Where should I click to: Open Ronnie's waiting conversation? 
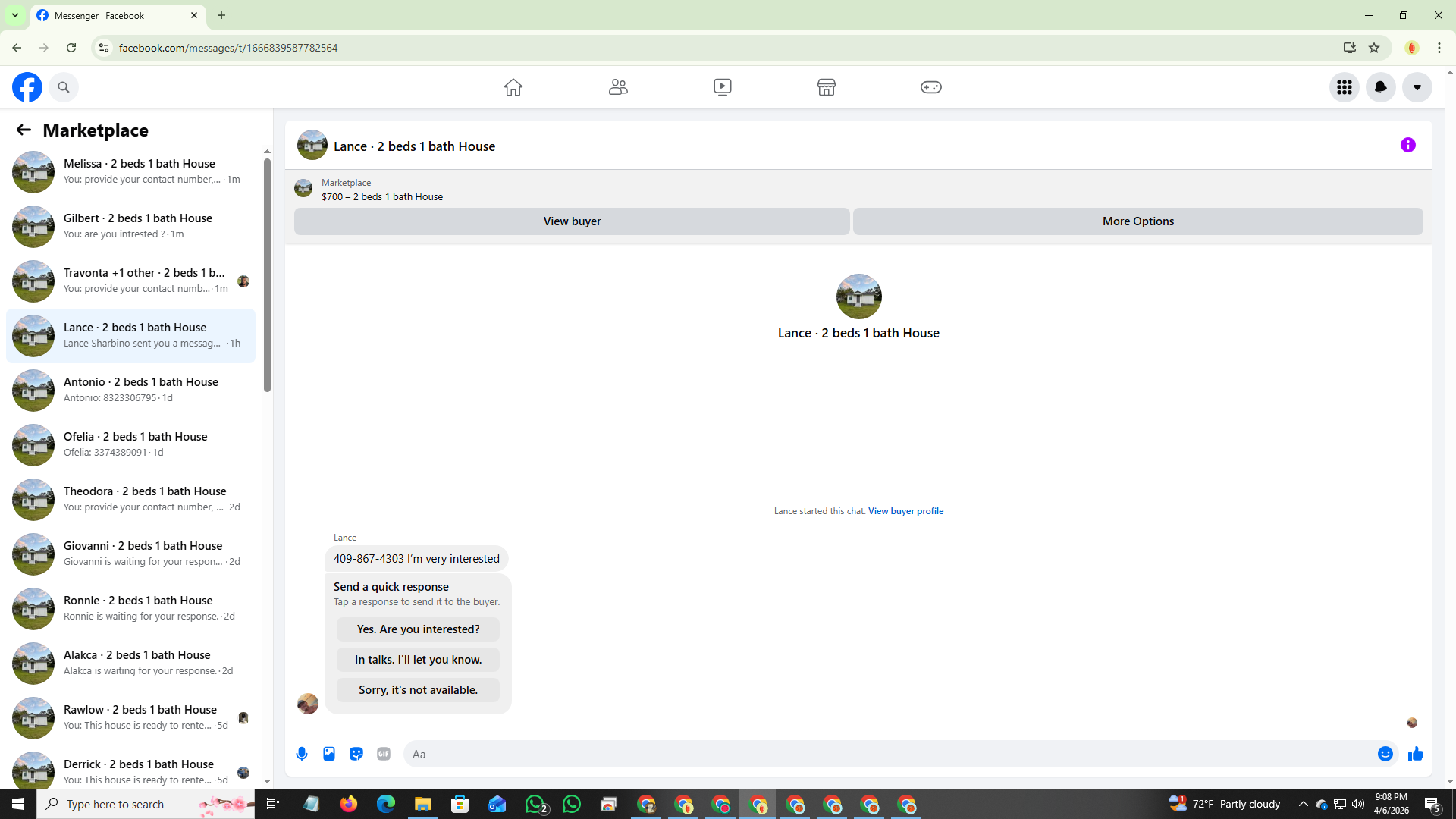pyautogui.click(x=130, y=608)
